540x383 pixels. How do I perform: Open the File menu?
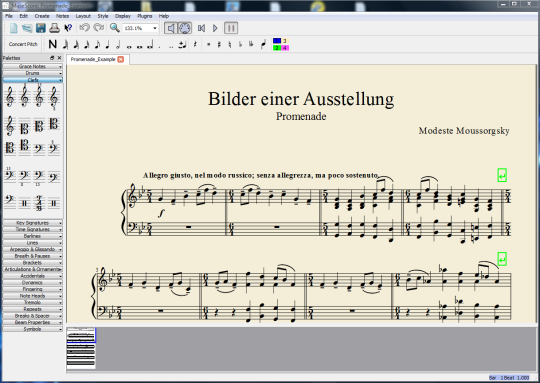tap(9, 16)
